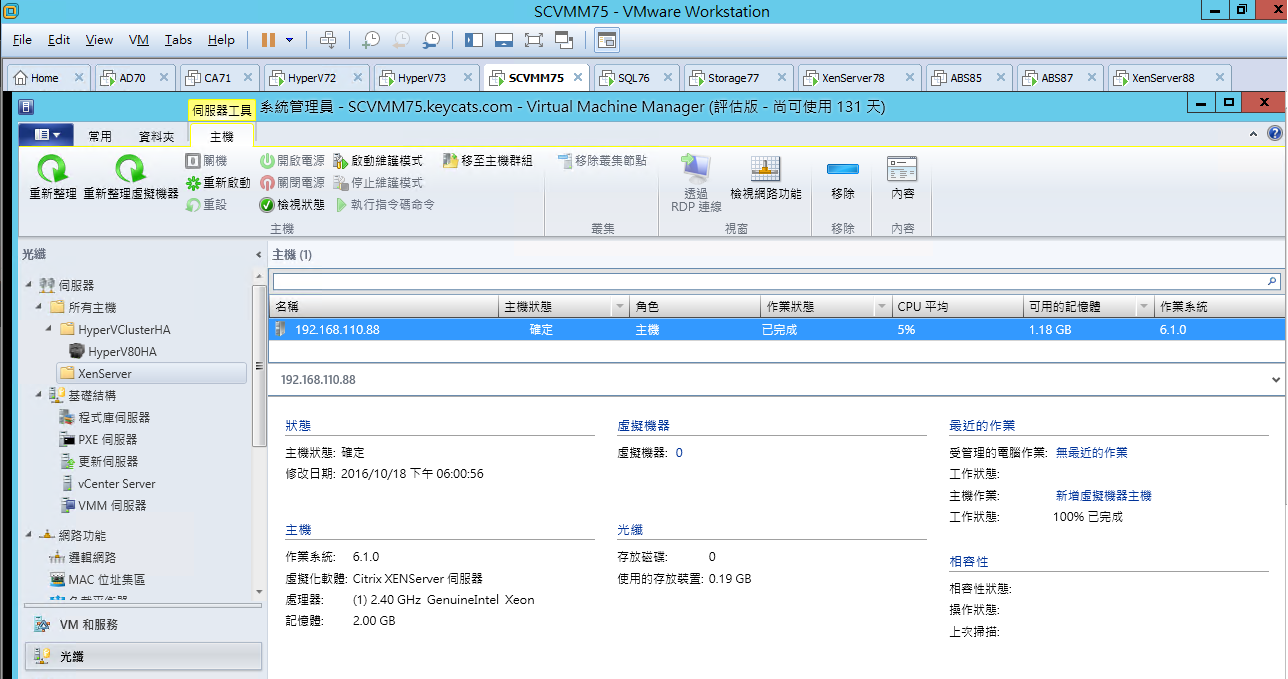Click the 重新啟動 restart host button
This screenshot has height=679, width=1288.
point(218,183)
